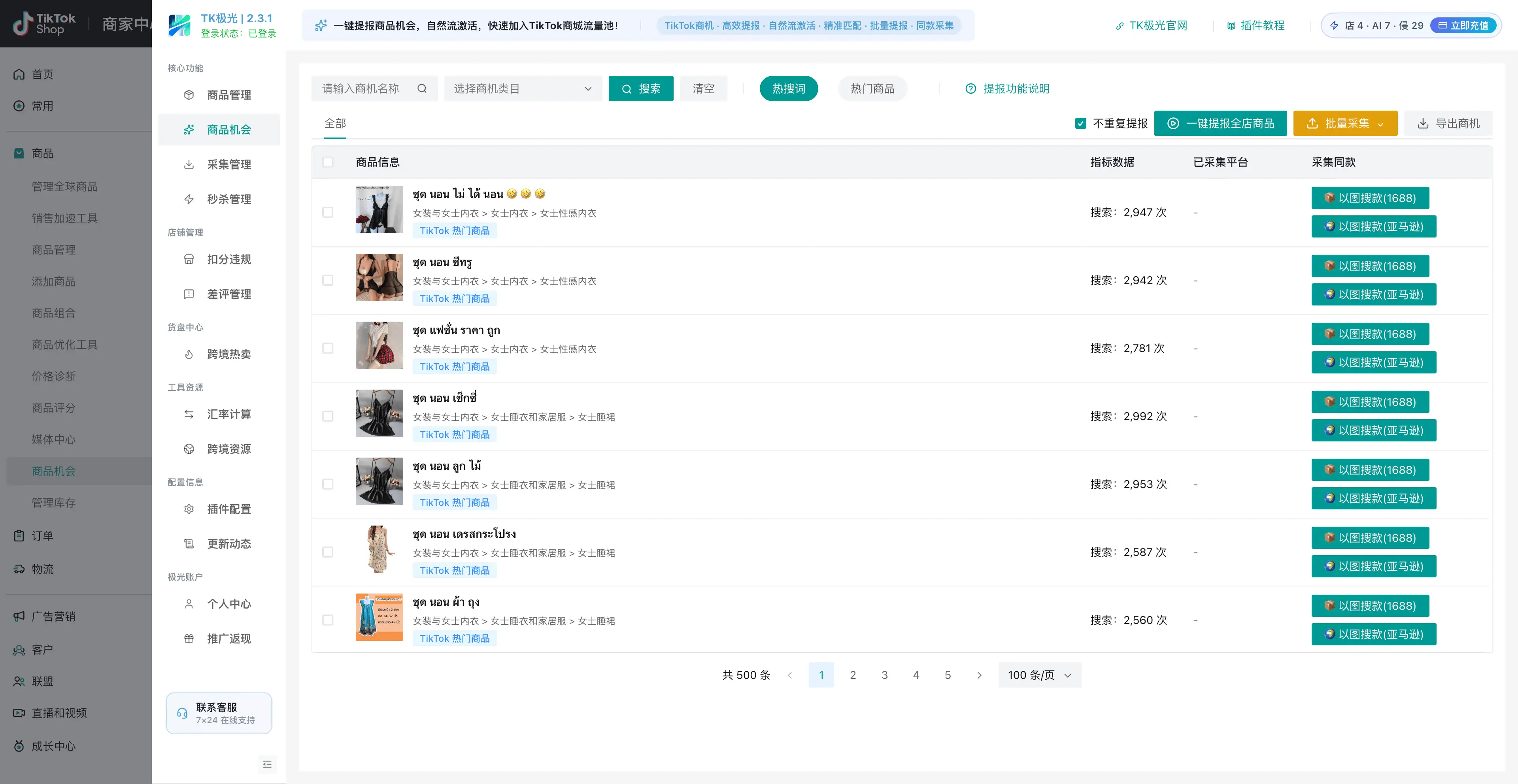Click the 清空 button
1518x784 pixels.
(703, 89)
